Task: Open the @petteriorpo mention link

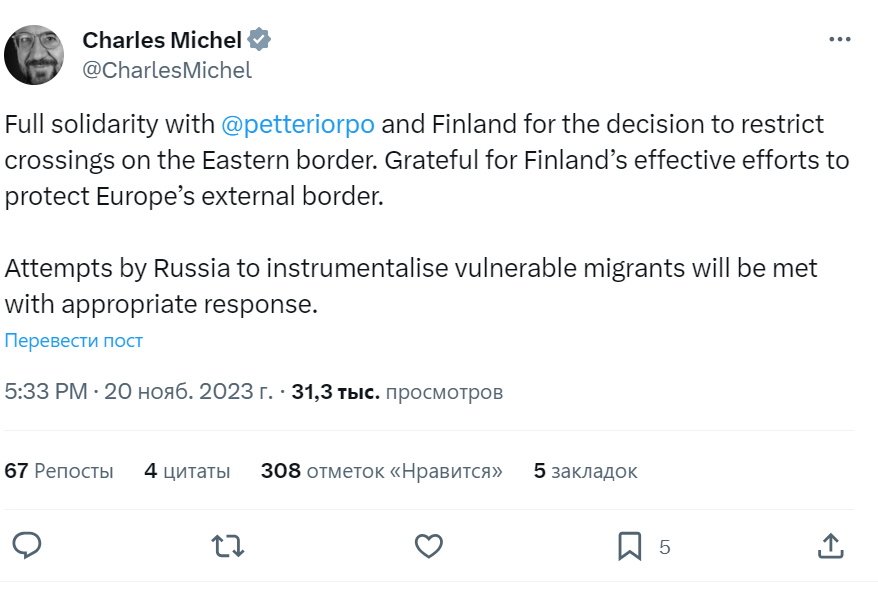Action: [x=297, y=125]
